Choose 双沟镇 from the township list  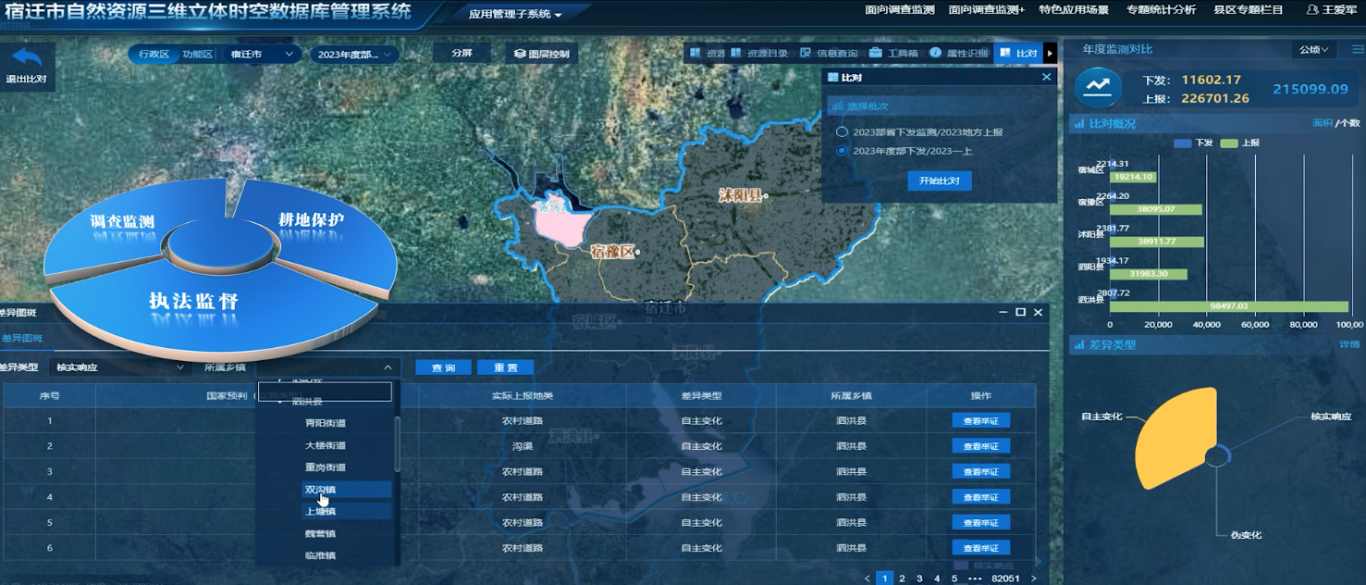(321, 490)
